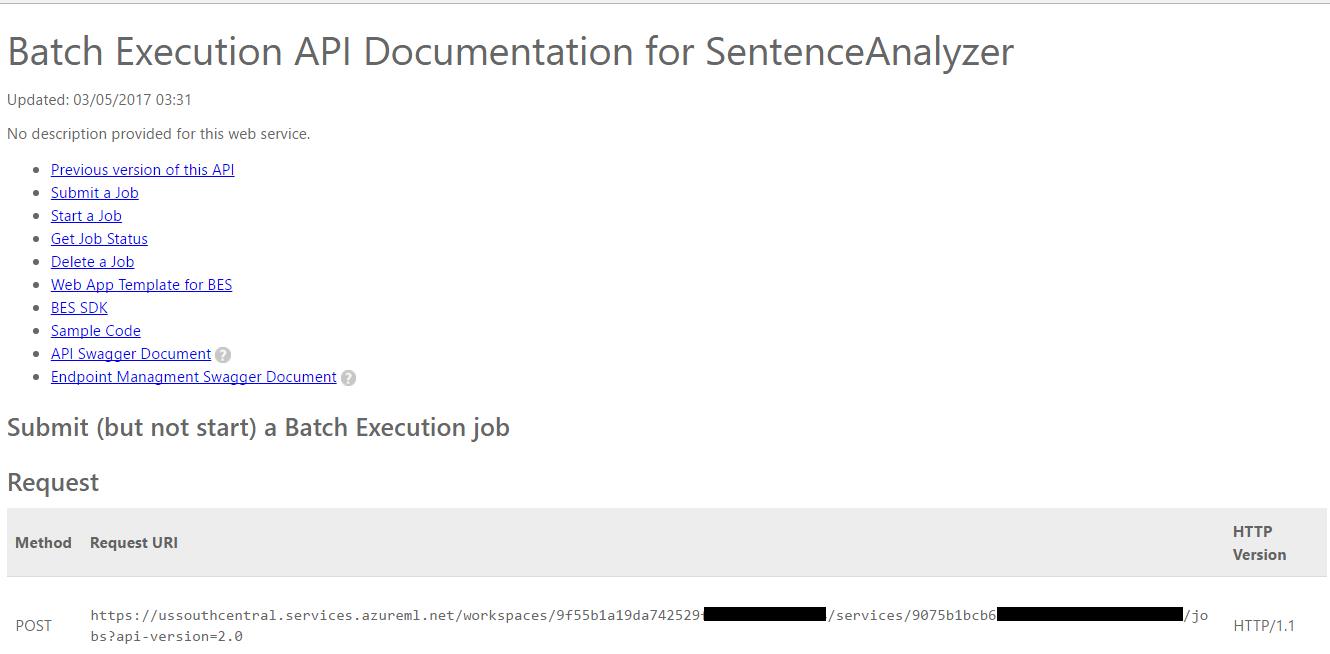Open Endpoint Managment Swagger Document link

[194, 377]
